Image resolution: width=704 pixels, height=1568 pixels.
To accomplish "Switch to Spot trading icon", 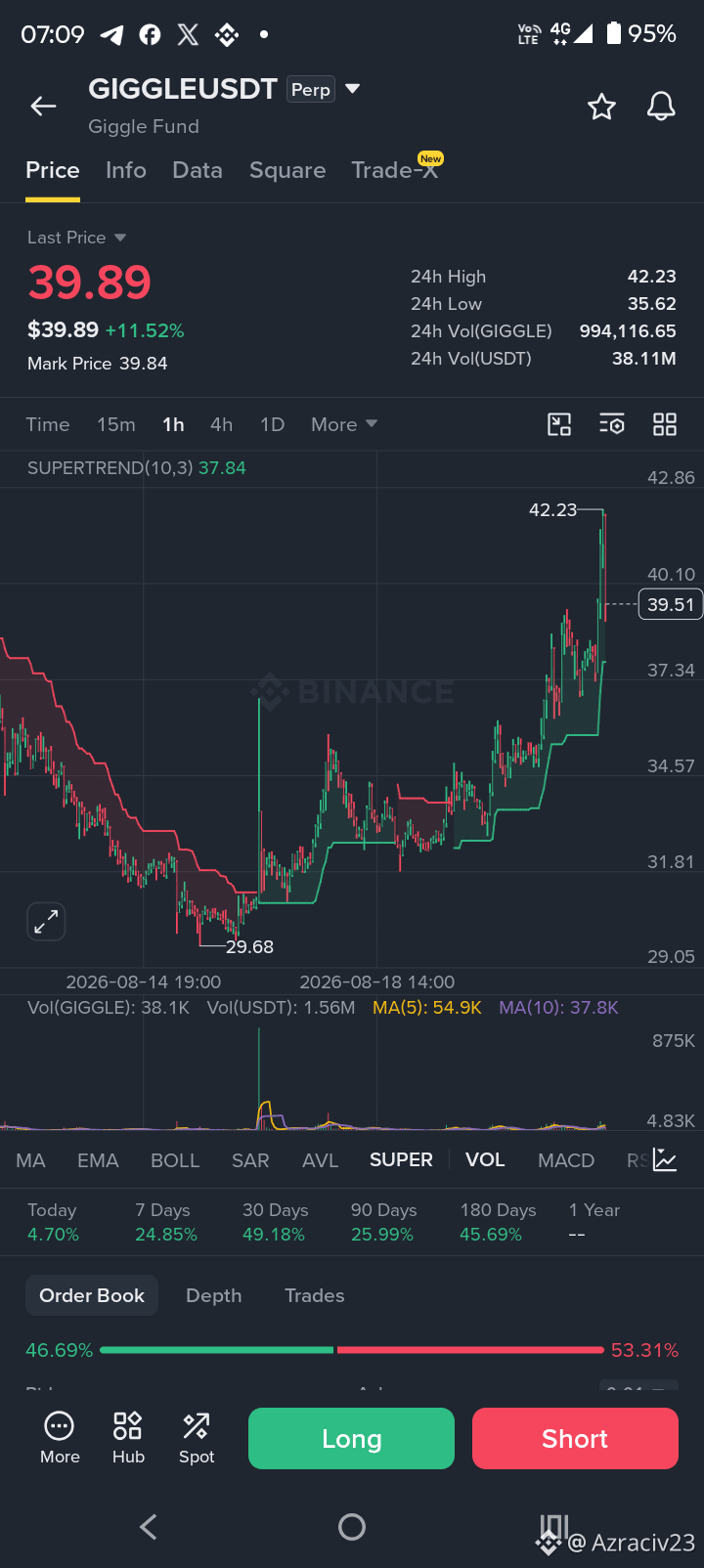I will click(x=197, y=1438).
